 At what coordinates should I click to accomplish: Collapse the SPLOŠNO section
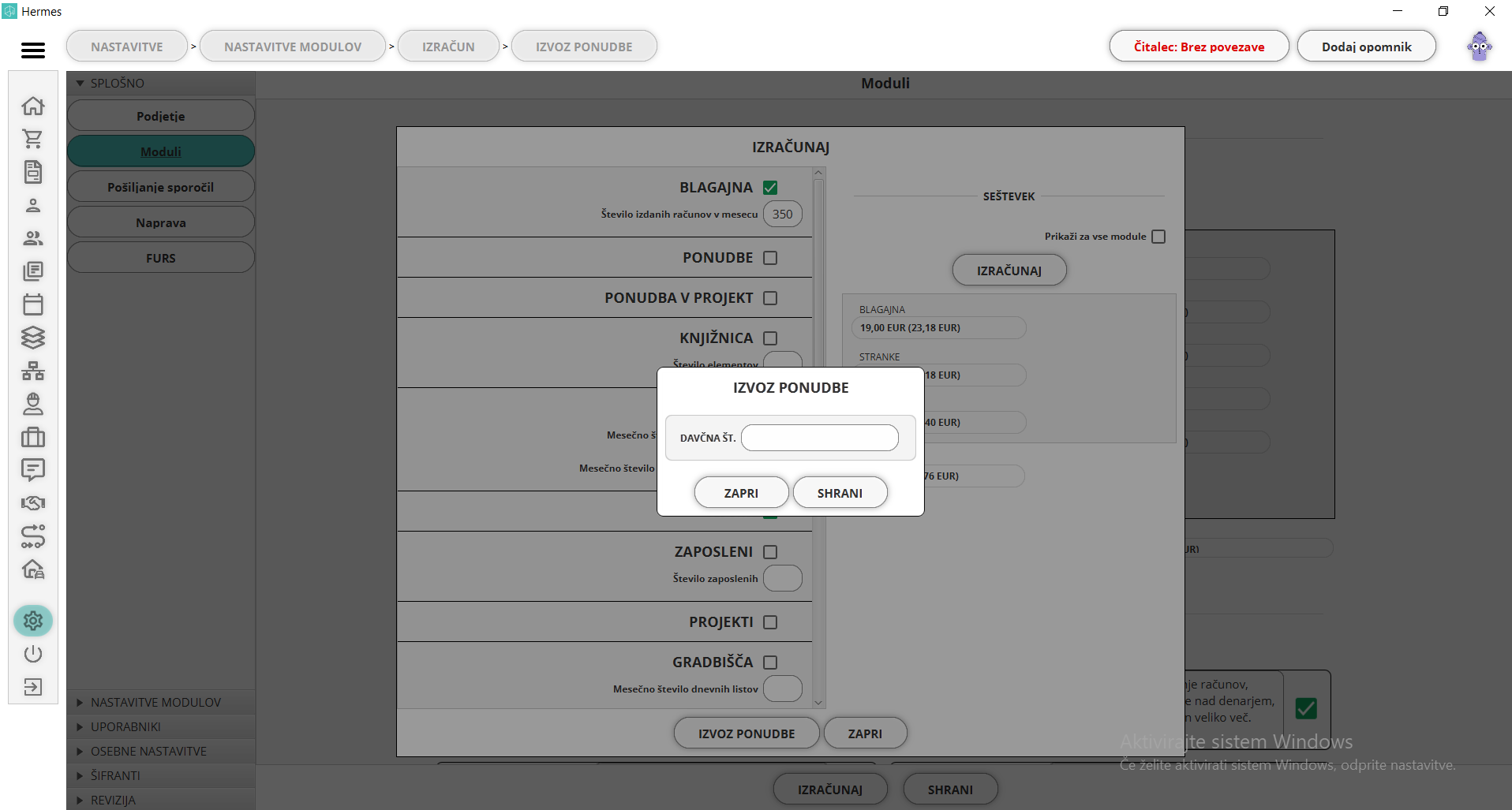click(161, 83)
